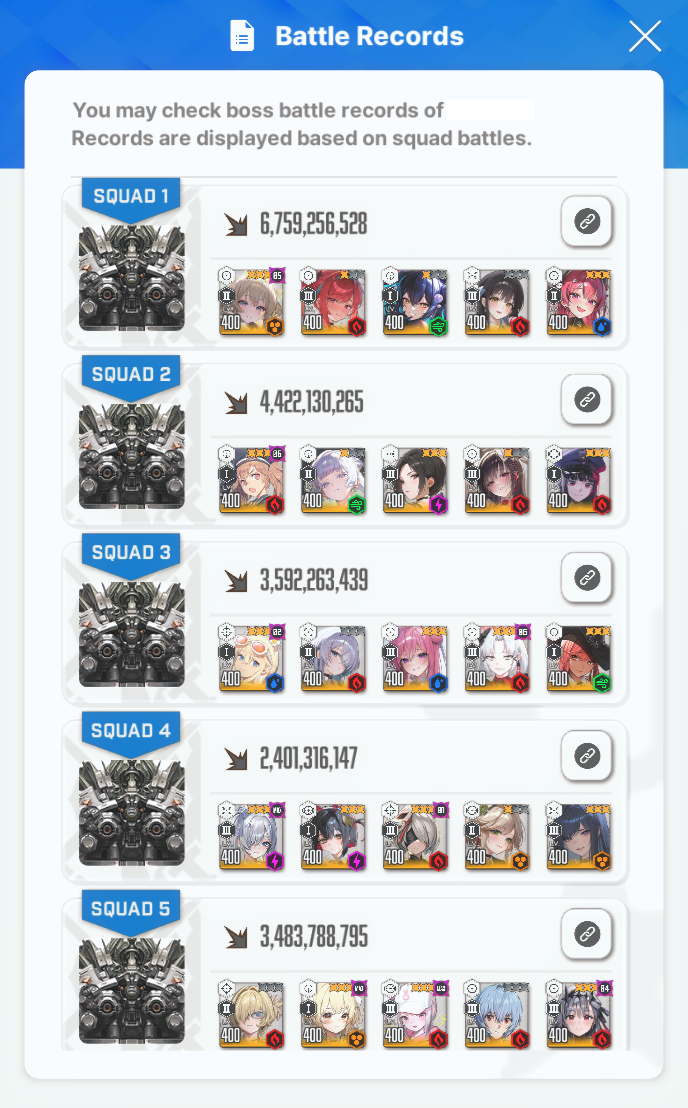Select the electric-element character in Squad 2
Viewport: 688px width, 1108px height.
click(415, 480)
